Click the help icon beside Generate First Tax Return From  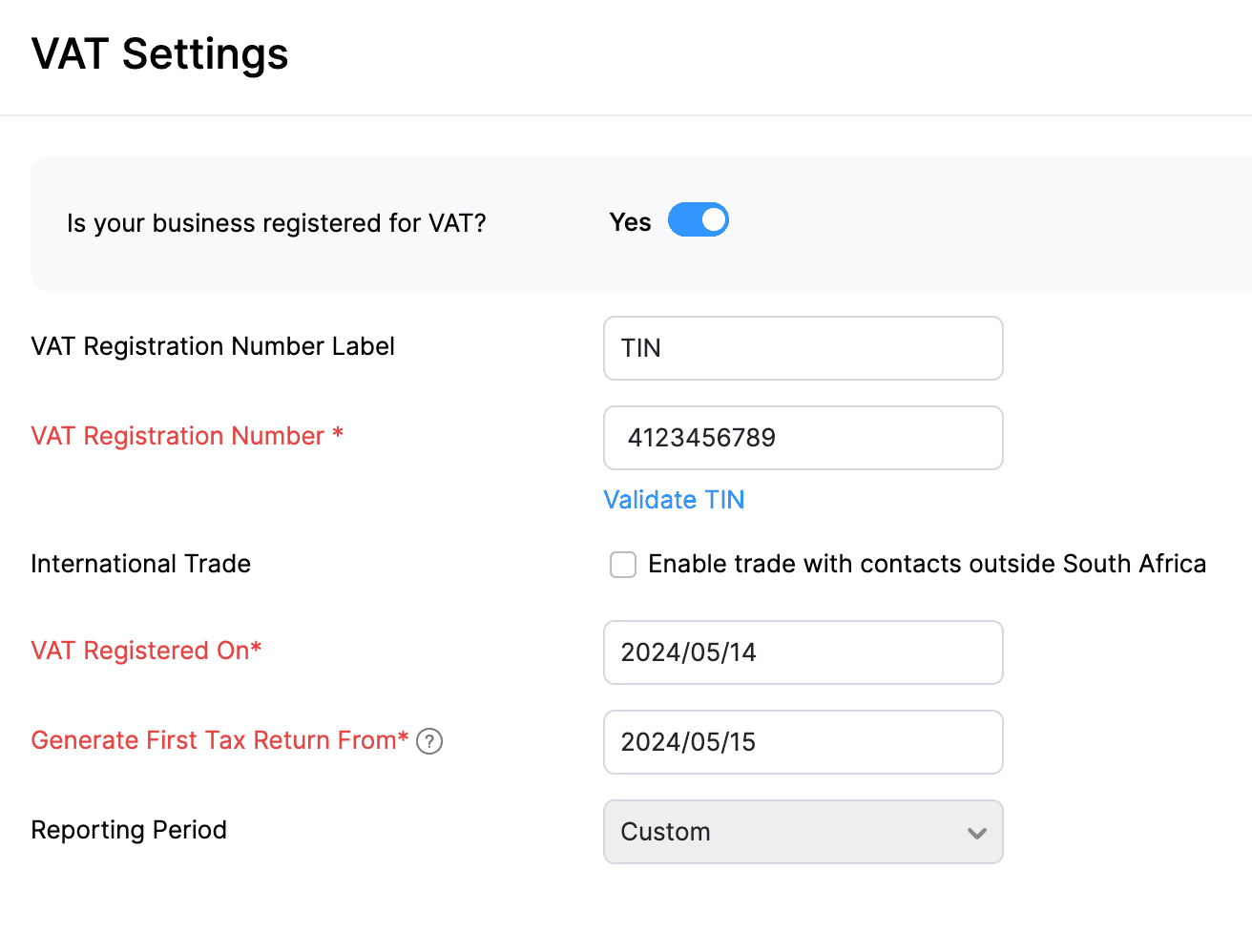(x=429, y=741)
